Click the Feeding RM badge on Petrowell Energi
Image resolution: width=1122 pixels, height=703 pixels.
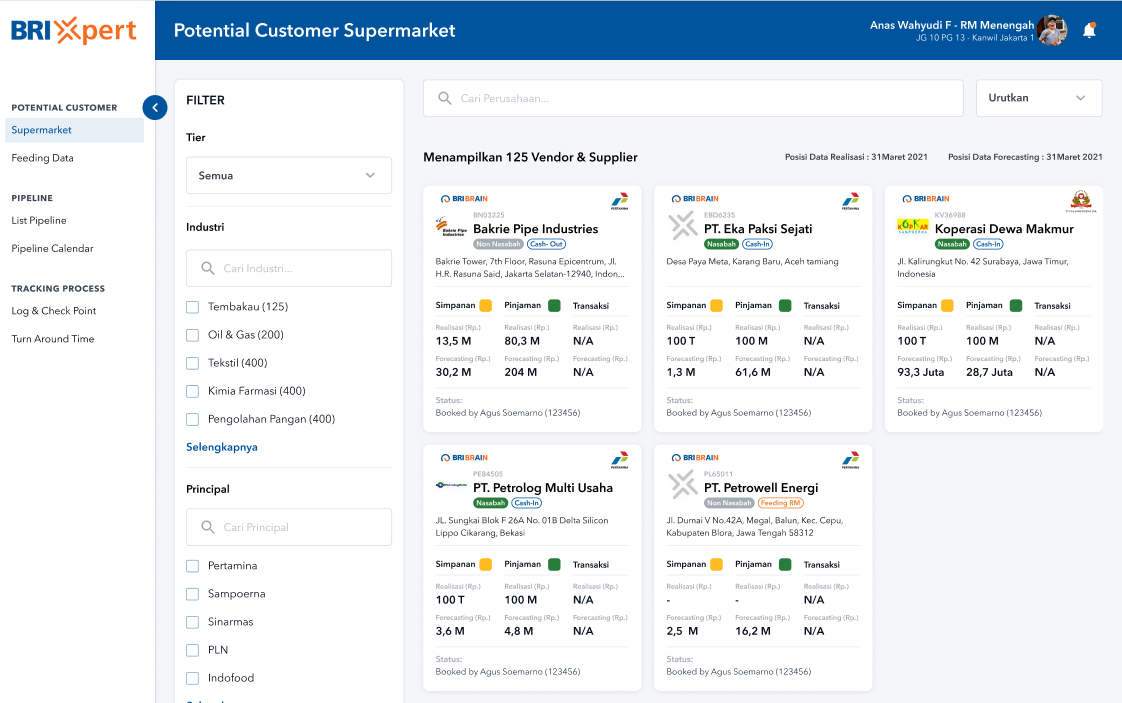click(x=781, y=503)
